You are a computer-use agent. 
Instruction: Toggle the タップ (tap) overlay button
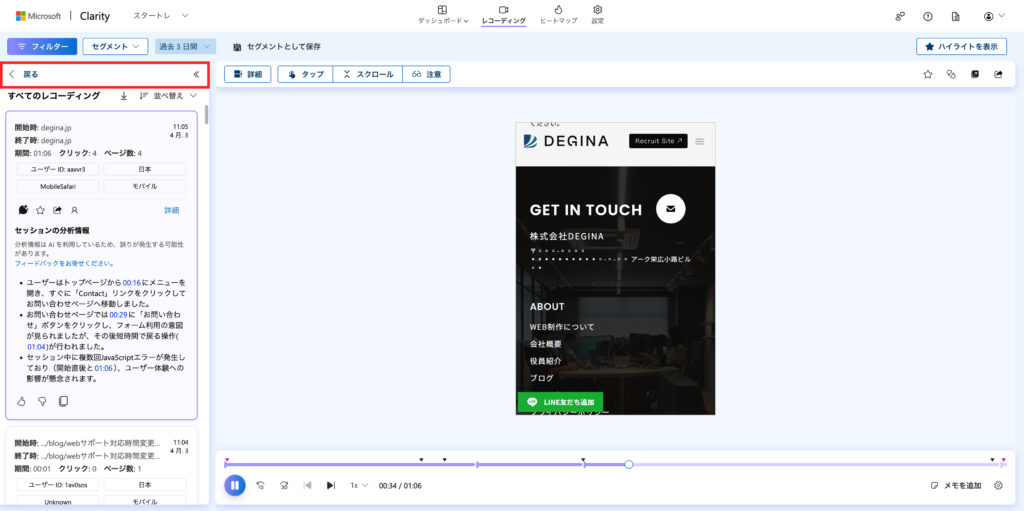(305, 74)
